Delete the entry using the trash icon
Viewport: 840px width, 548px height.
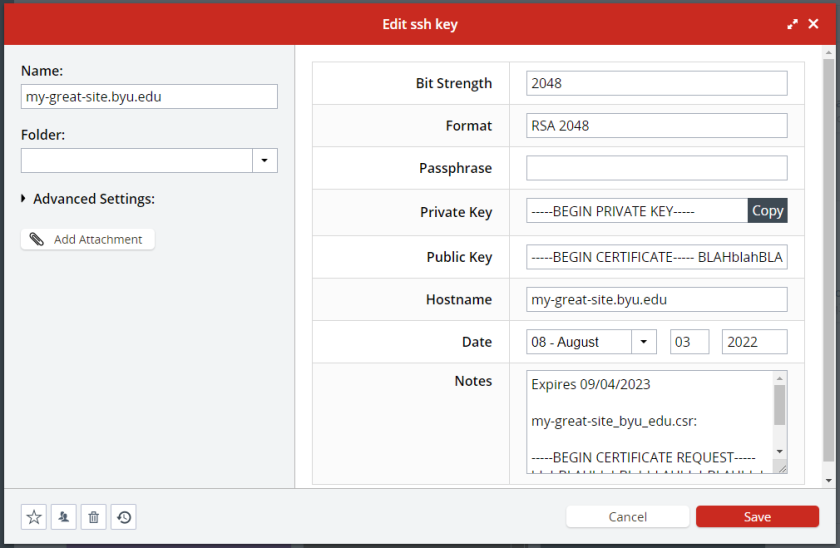coord(94,517)
